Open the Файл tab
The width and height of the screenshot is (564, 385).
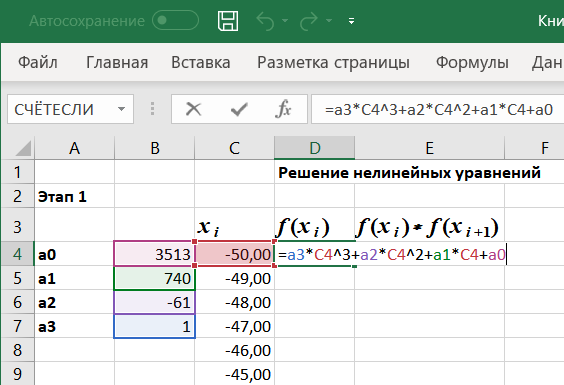[x=38, y=62]
